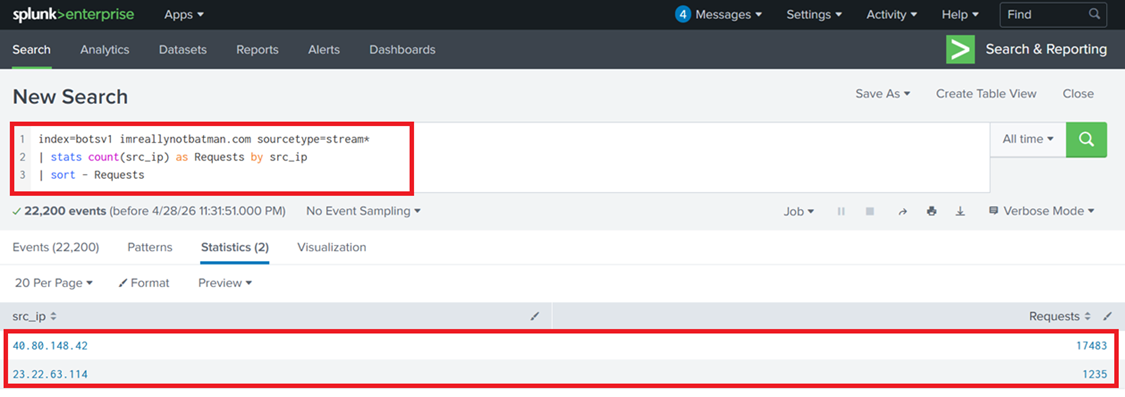Export search results with download icon
This screenshot has width=1125, height=397.
[x=960, y=212]
